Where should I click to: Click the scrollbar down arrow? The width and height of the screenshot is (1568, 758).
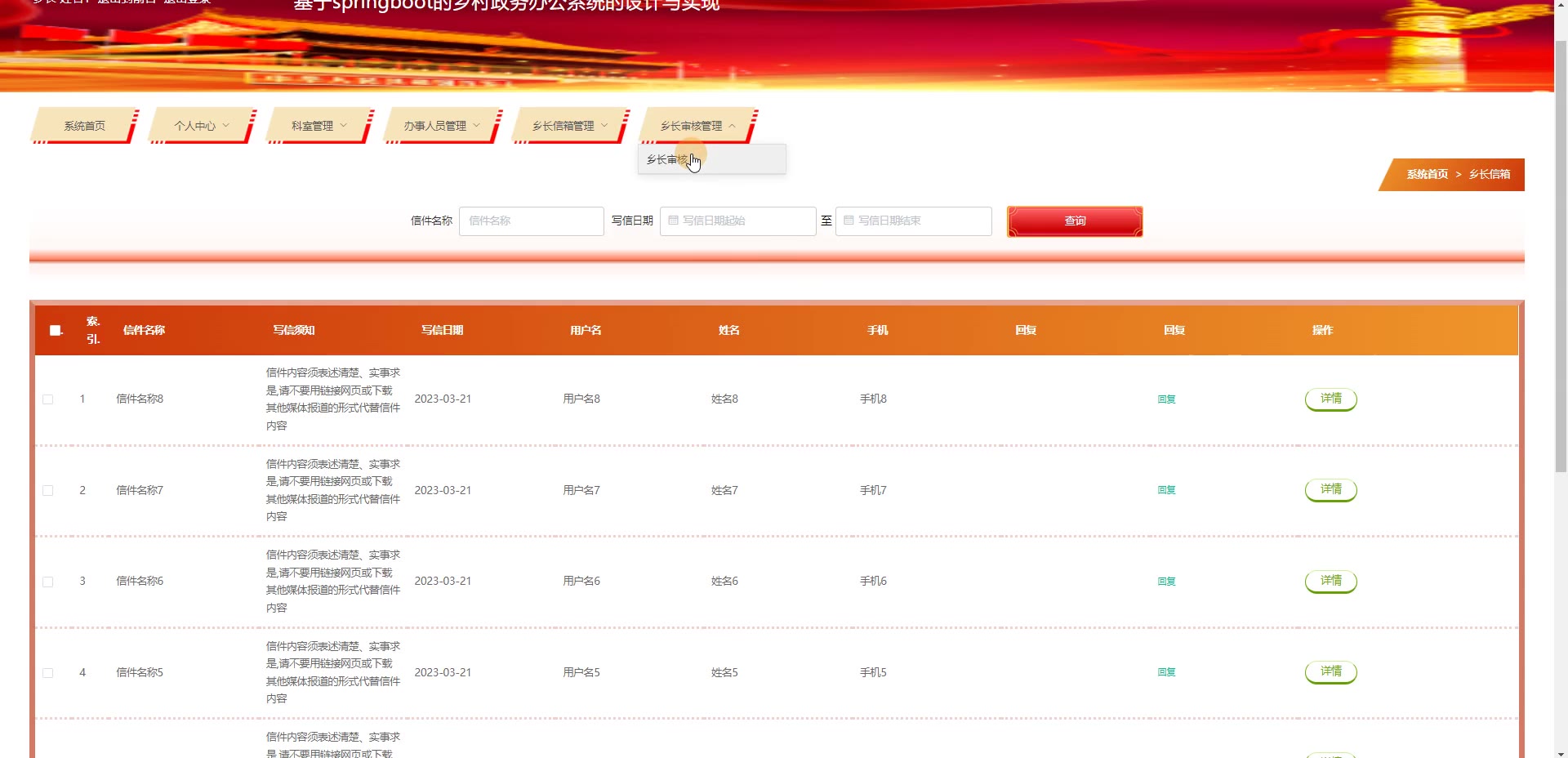point(1561,752)
